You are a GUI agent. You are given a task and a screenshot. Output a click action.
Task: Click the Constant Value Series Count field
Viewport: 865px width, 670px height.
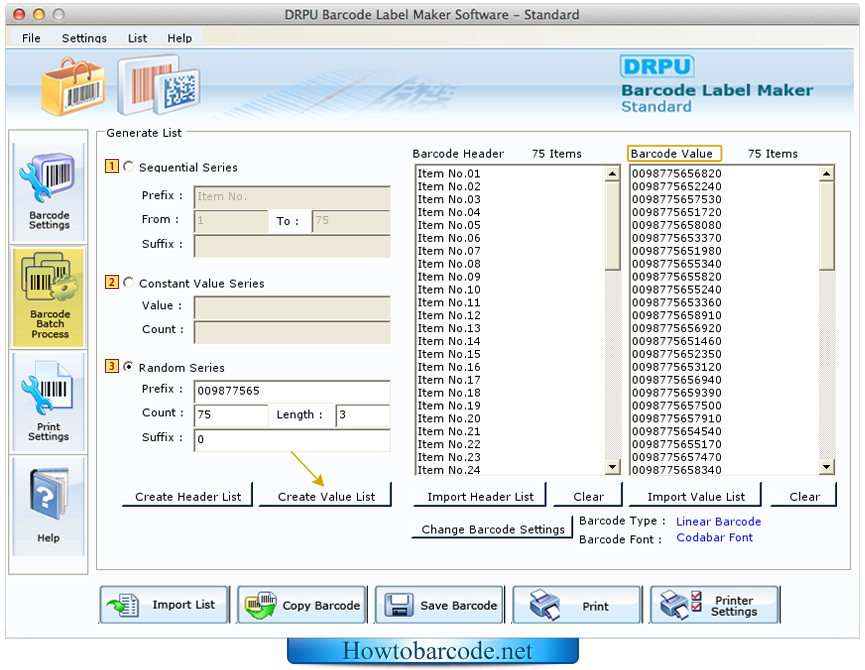[292, 332]
